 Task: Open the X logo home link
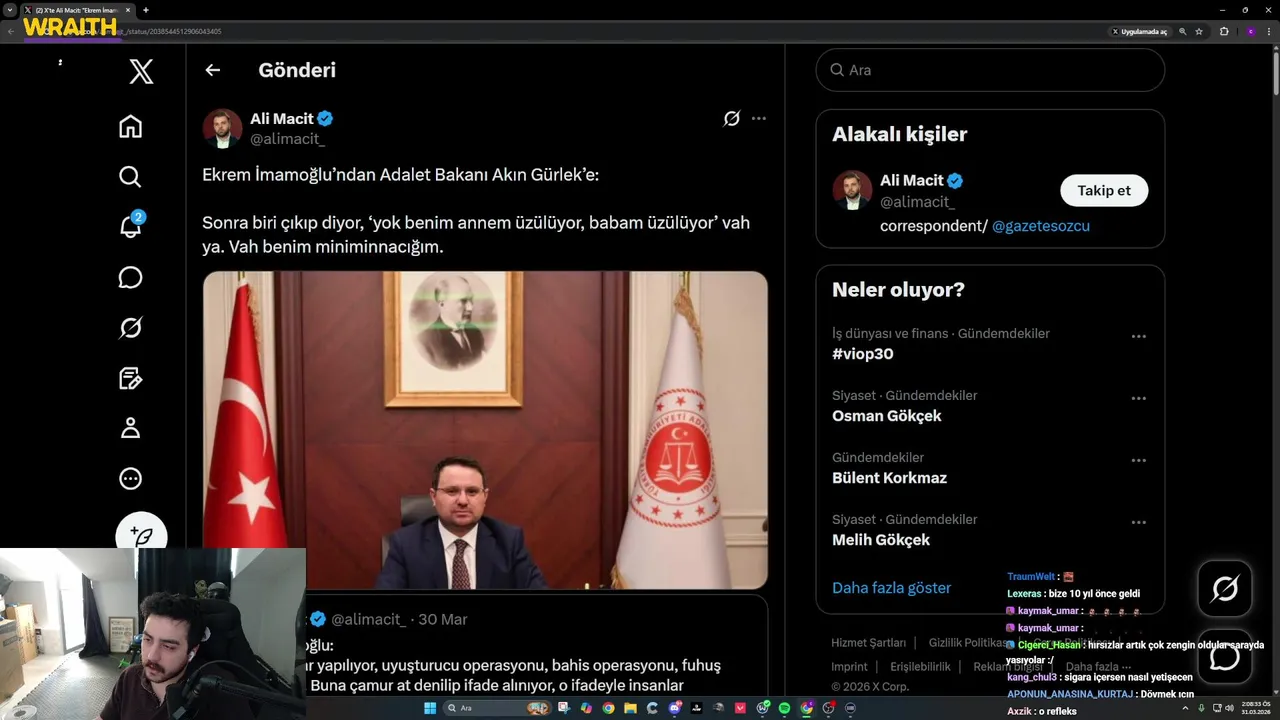click(x=141, y=71)
